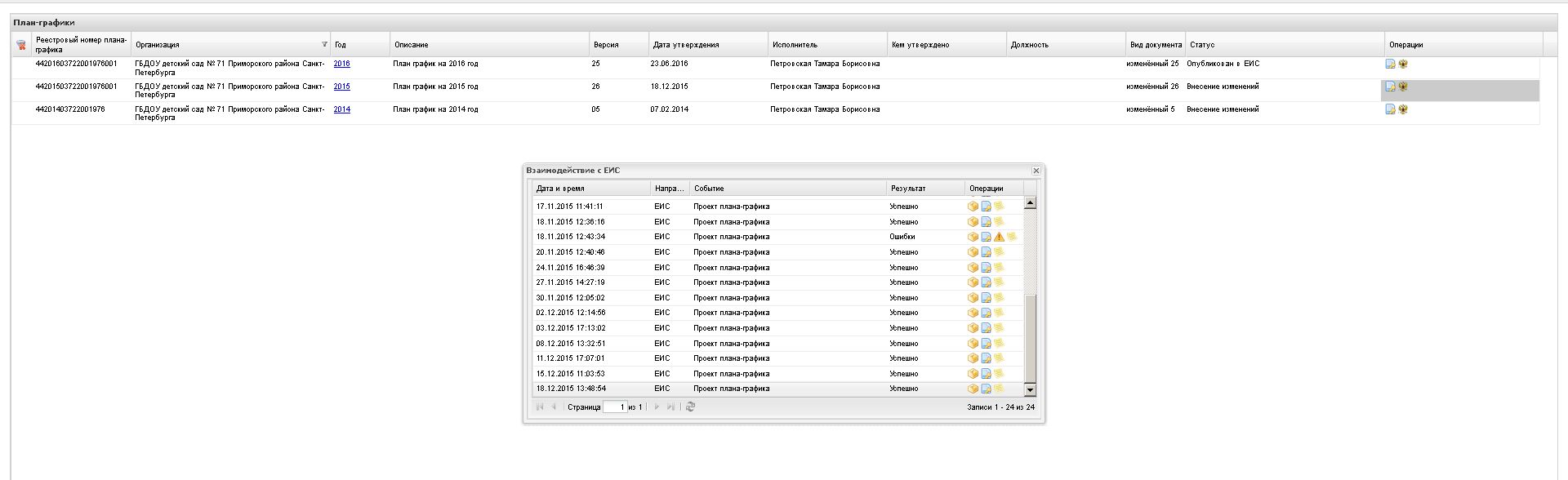
Task: Open document icon for 03.12.2015 17:13:02 entry
Action: 986,328
